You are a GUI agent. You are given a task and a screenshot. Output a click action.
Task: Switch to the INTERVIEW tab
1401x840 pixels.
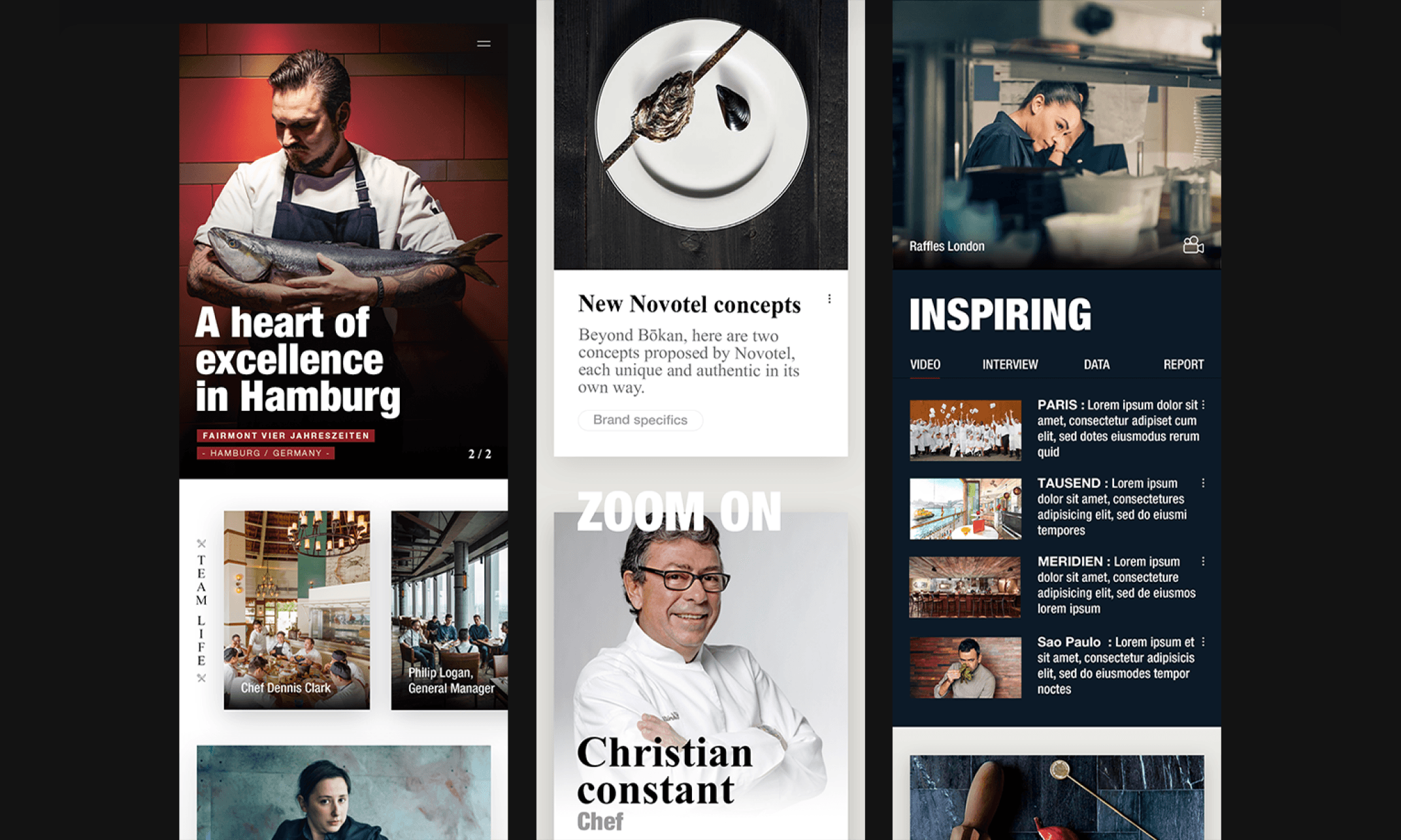pos(1010,364)
